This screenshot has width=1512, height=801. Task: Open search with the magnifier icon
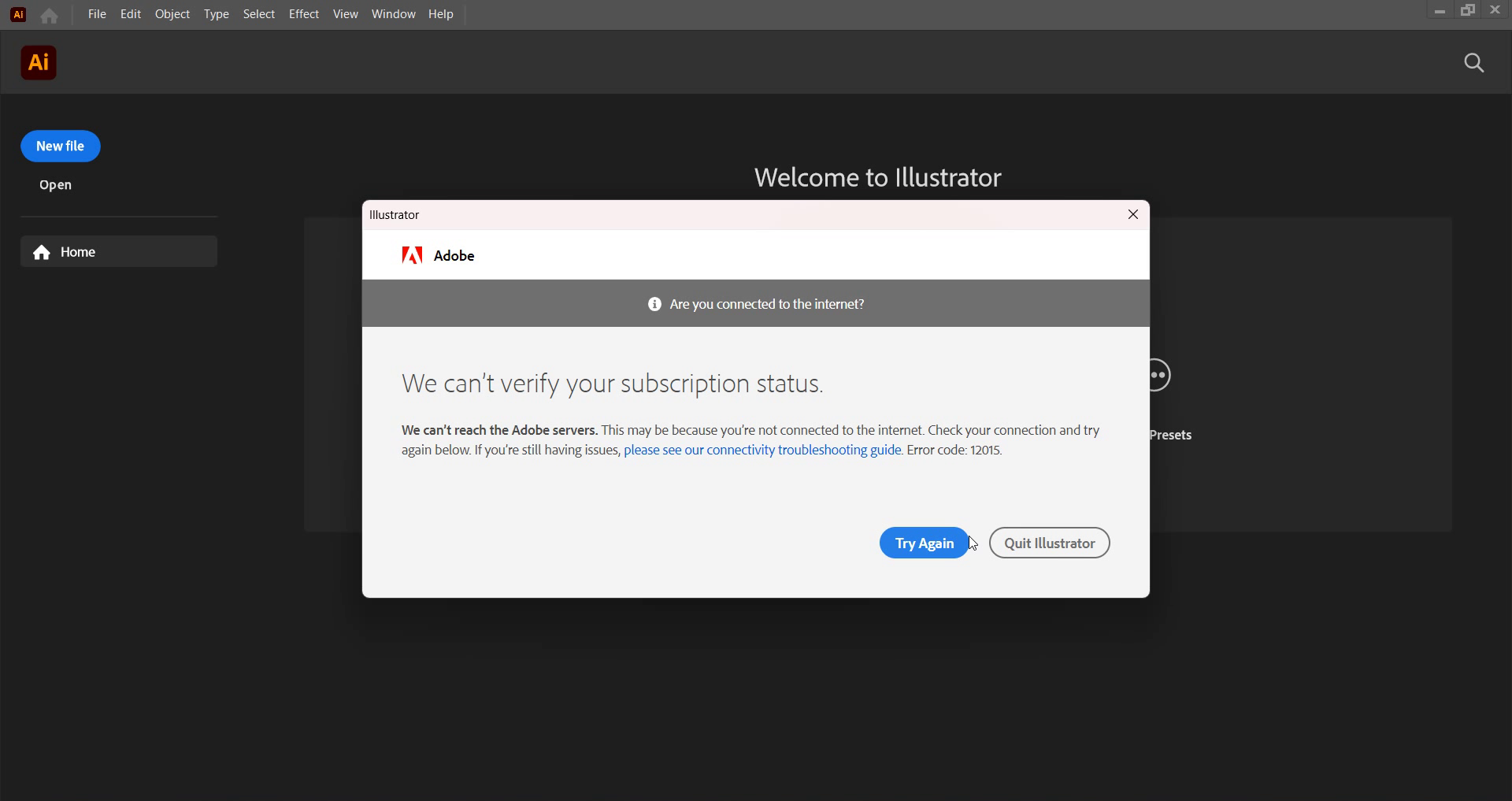(x=1473, y=63)
